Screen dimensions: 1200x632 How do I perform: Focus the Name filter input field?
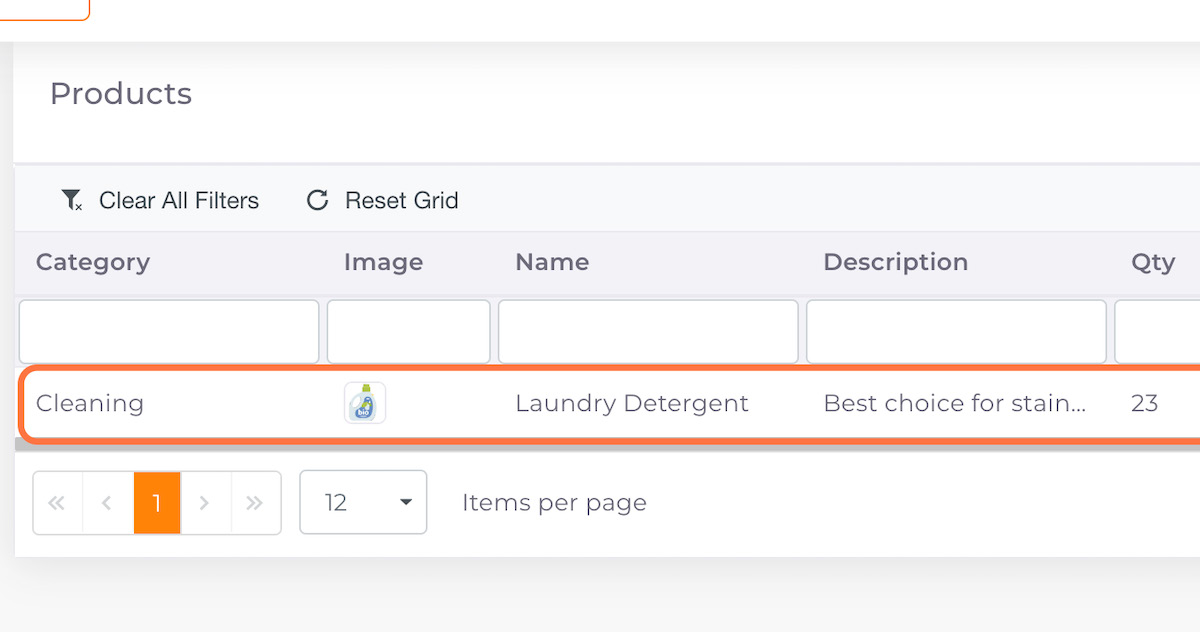[648, 331]
